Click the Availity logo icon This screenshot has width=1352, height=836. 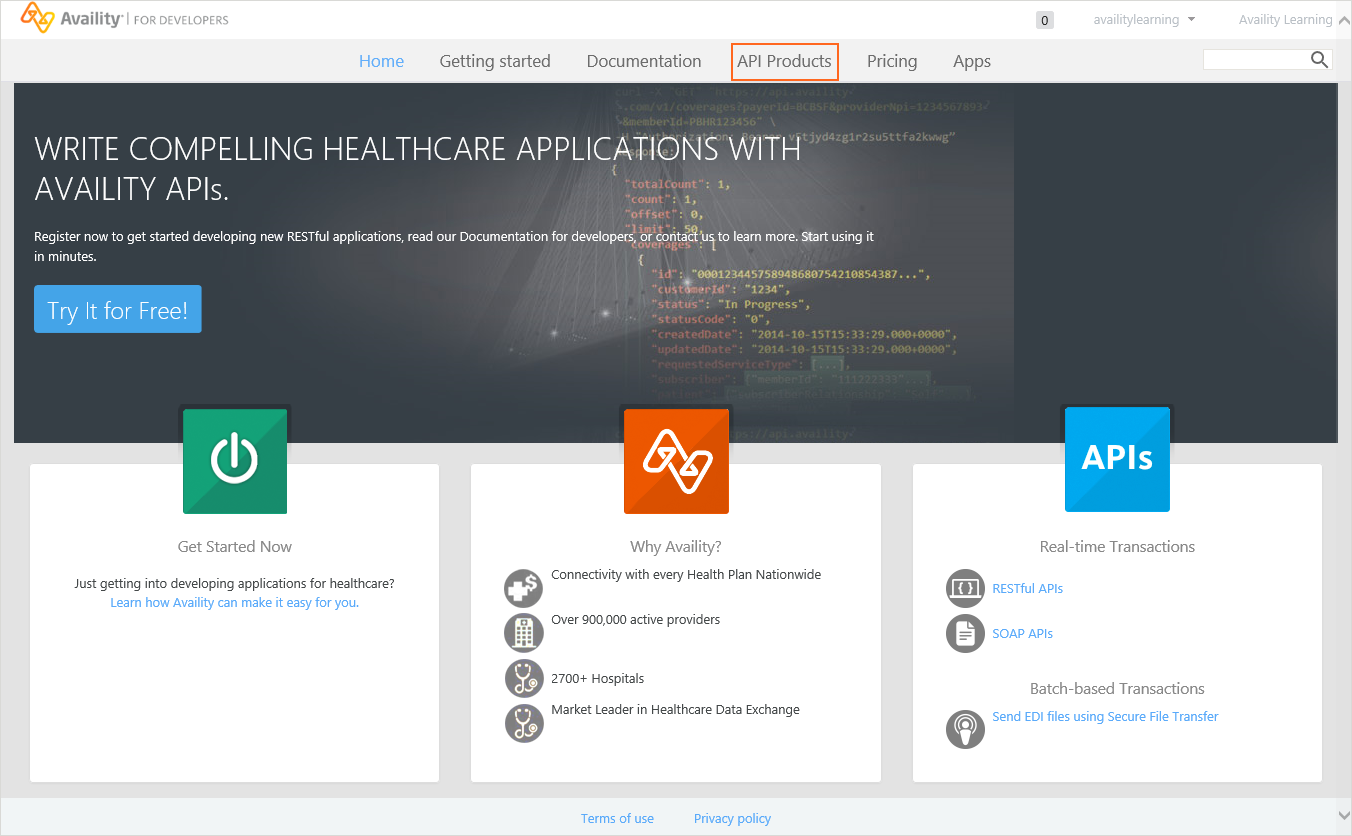pyautogui.click(x=38, y=17)
